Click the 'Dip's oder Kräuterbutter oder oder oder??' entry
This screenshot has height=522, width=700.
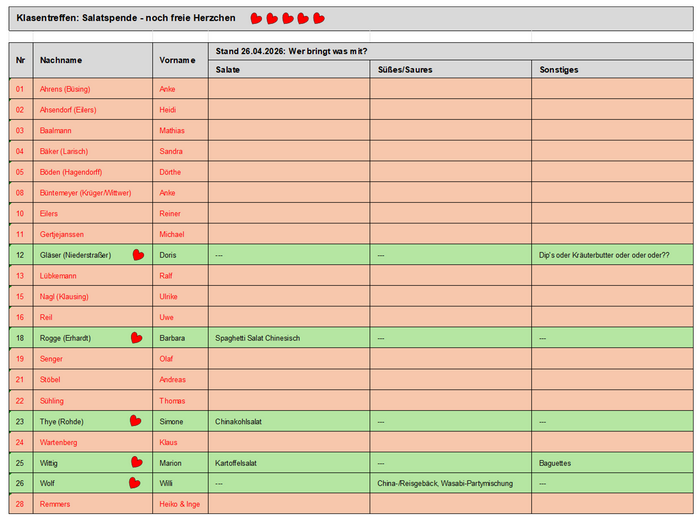pyautogui.click(x=604, y=255)
